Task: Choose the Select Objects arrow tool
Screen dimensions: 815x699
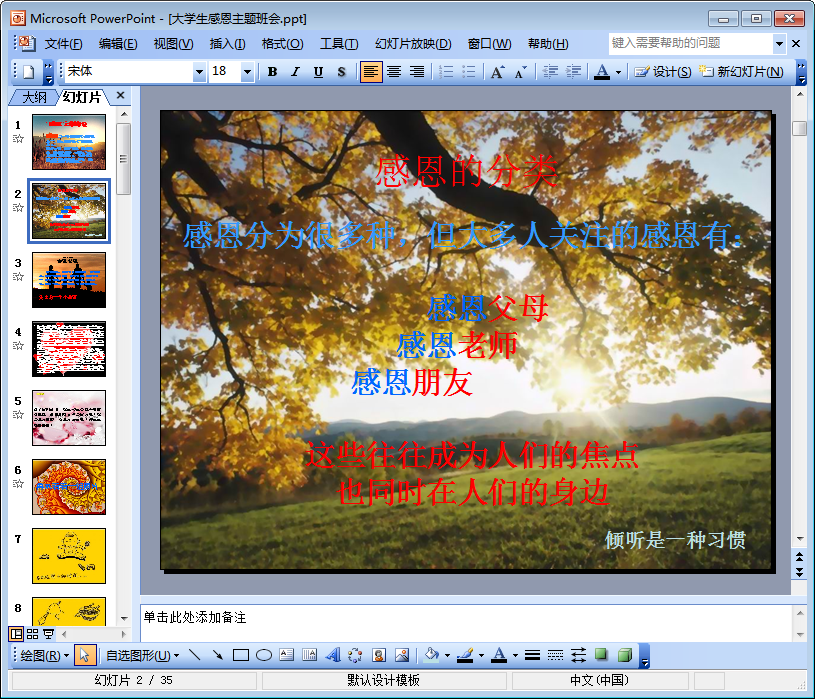Action: (x=85, y=656)
